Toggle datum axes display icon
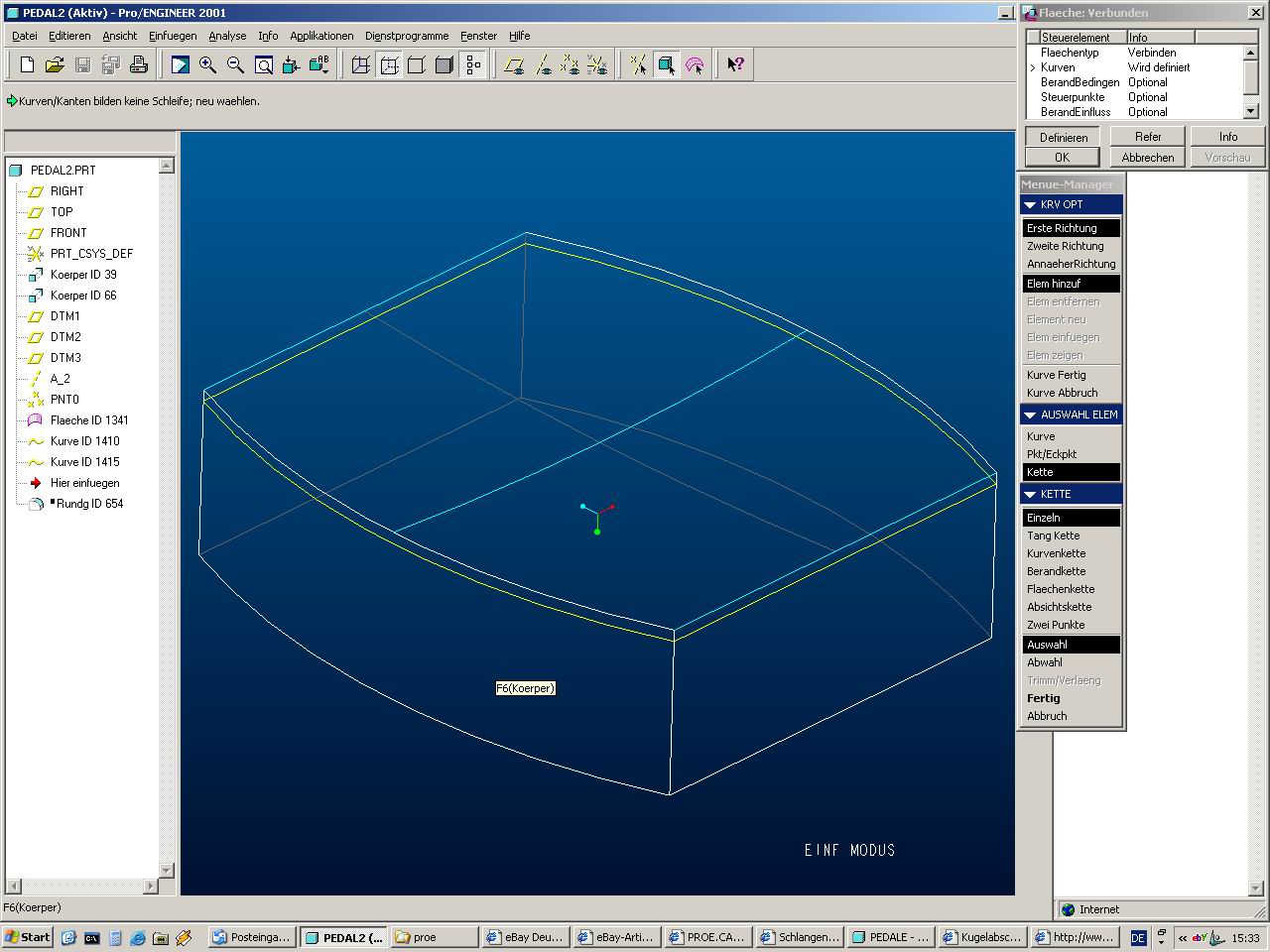Image resolution: width=1270 pixels, height=952 pixels. click(x=542, y=64)
